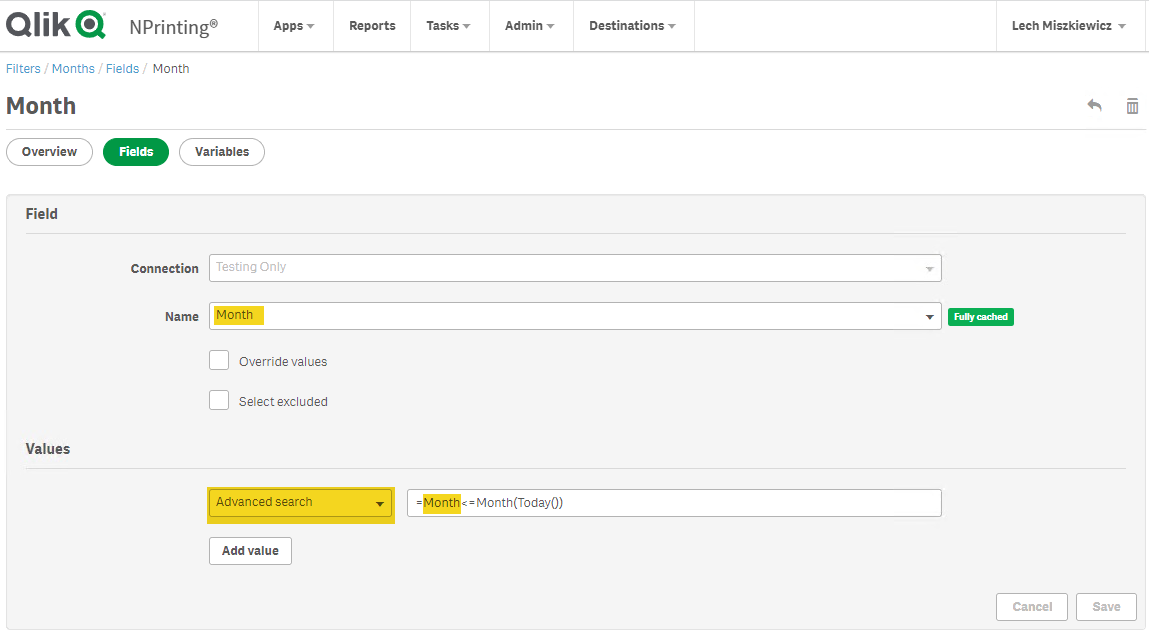1149x633 pixels.
Task: Click the back arrow icon
Action: 1095,106
